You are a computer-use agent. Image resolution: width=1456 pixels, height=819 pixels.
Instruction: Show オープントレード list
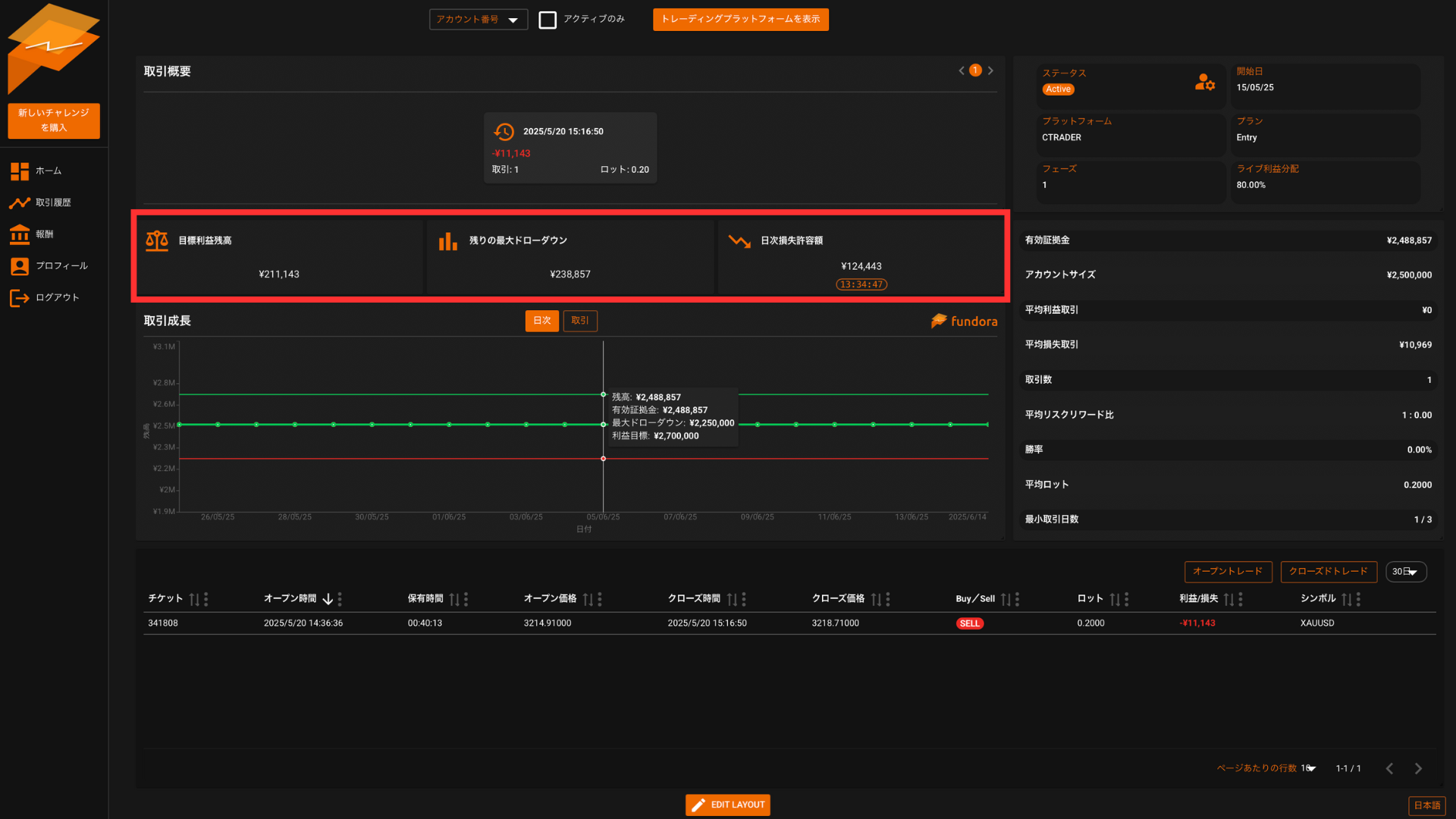pyautogui.click(x=1228, y=572)
